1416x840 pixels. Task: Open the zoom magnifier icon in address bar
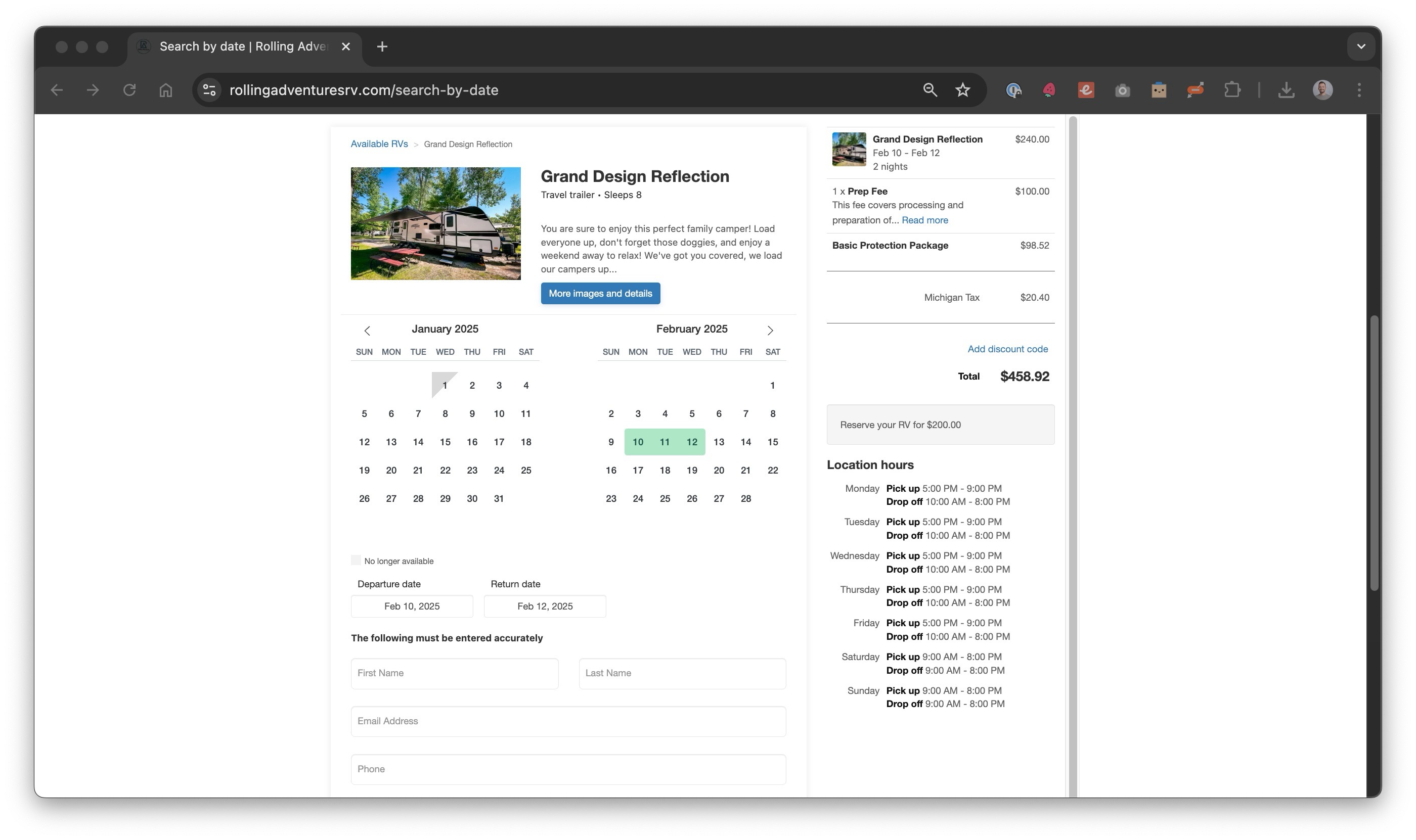coord(930,90)
